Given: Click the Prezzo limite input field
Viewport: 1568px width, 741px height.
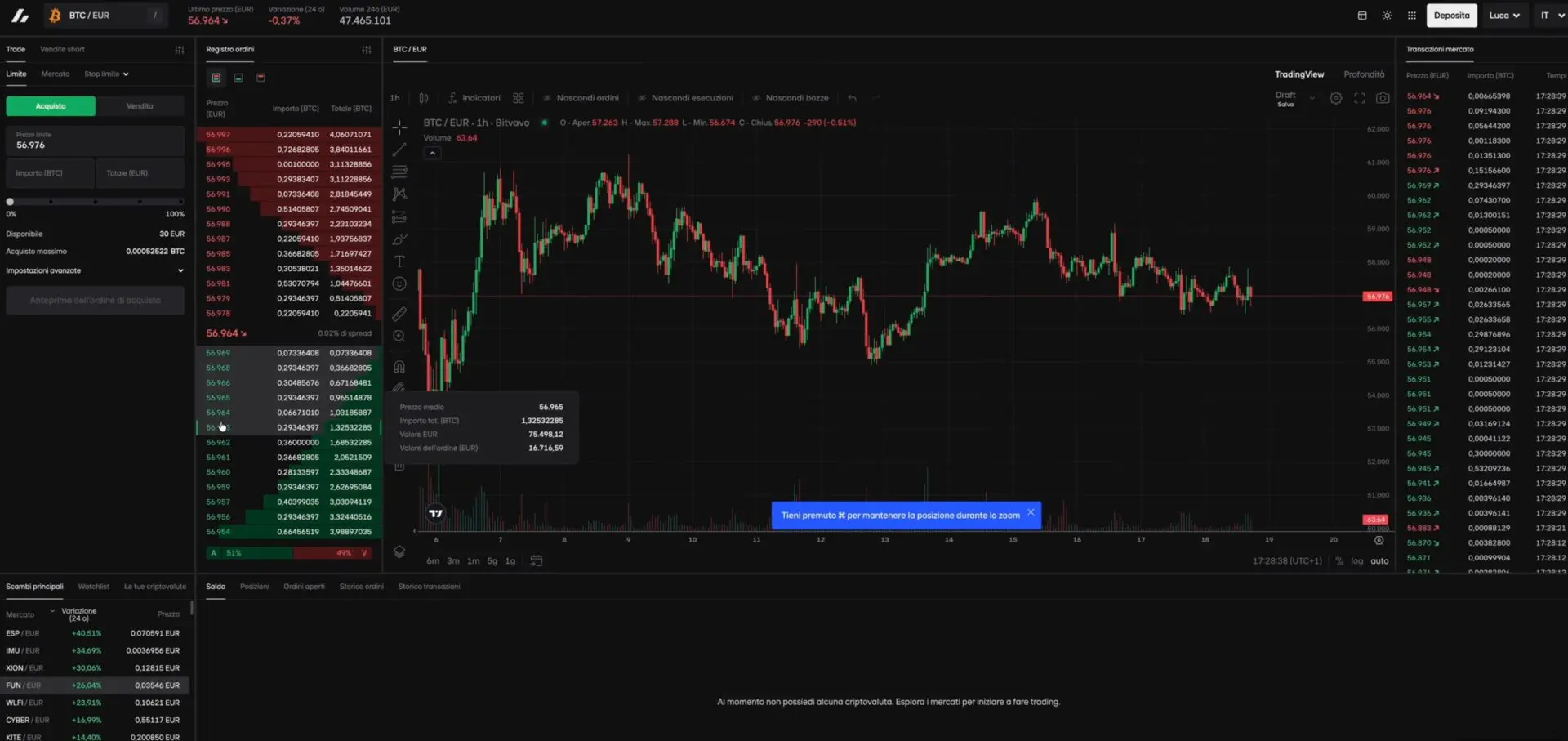Looking at the screenshot, I should (95, 141).
